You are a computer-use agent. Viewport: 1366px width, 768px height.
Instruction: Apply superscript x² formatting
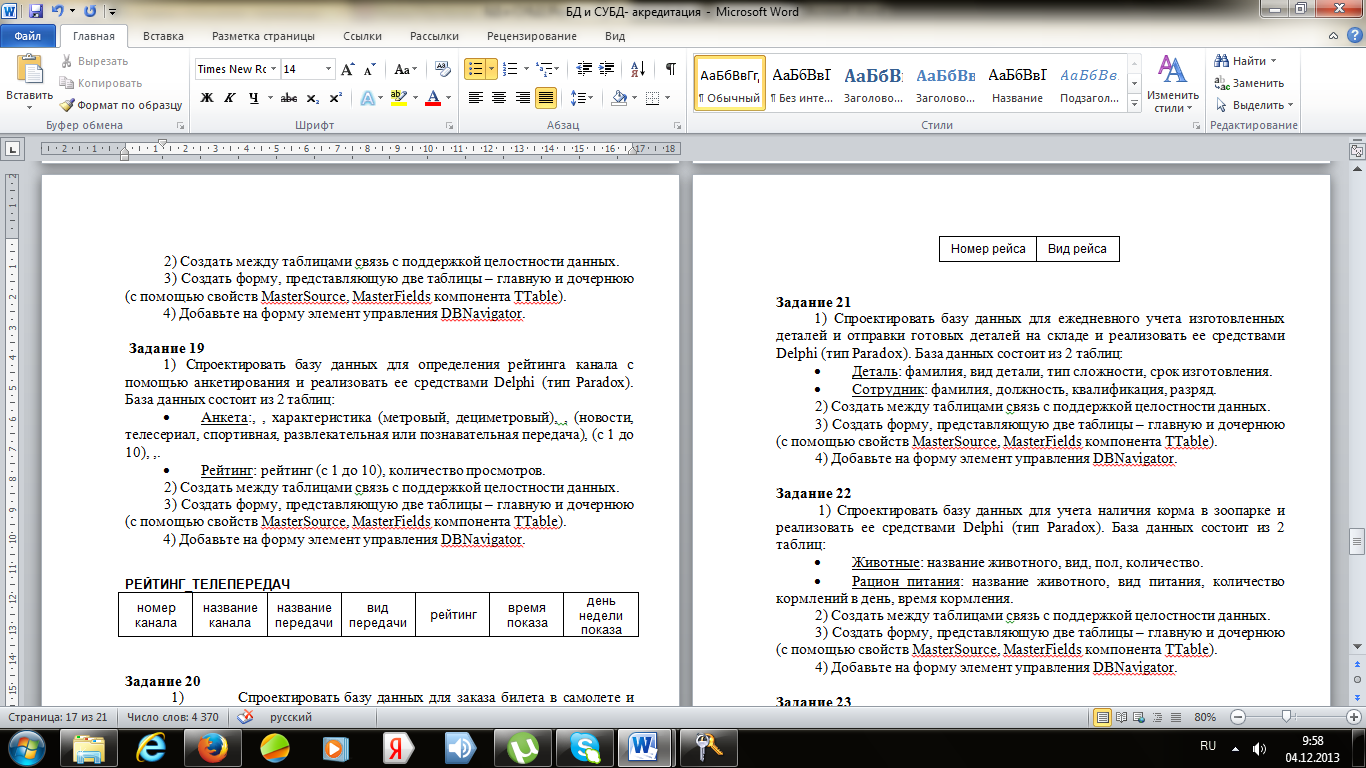point(335,98)
